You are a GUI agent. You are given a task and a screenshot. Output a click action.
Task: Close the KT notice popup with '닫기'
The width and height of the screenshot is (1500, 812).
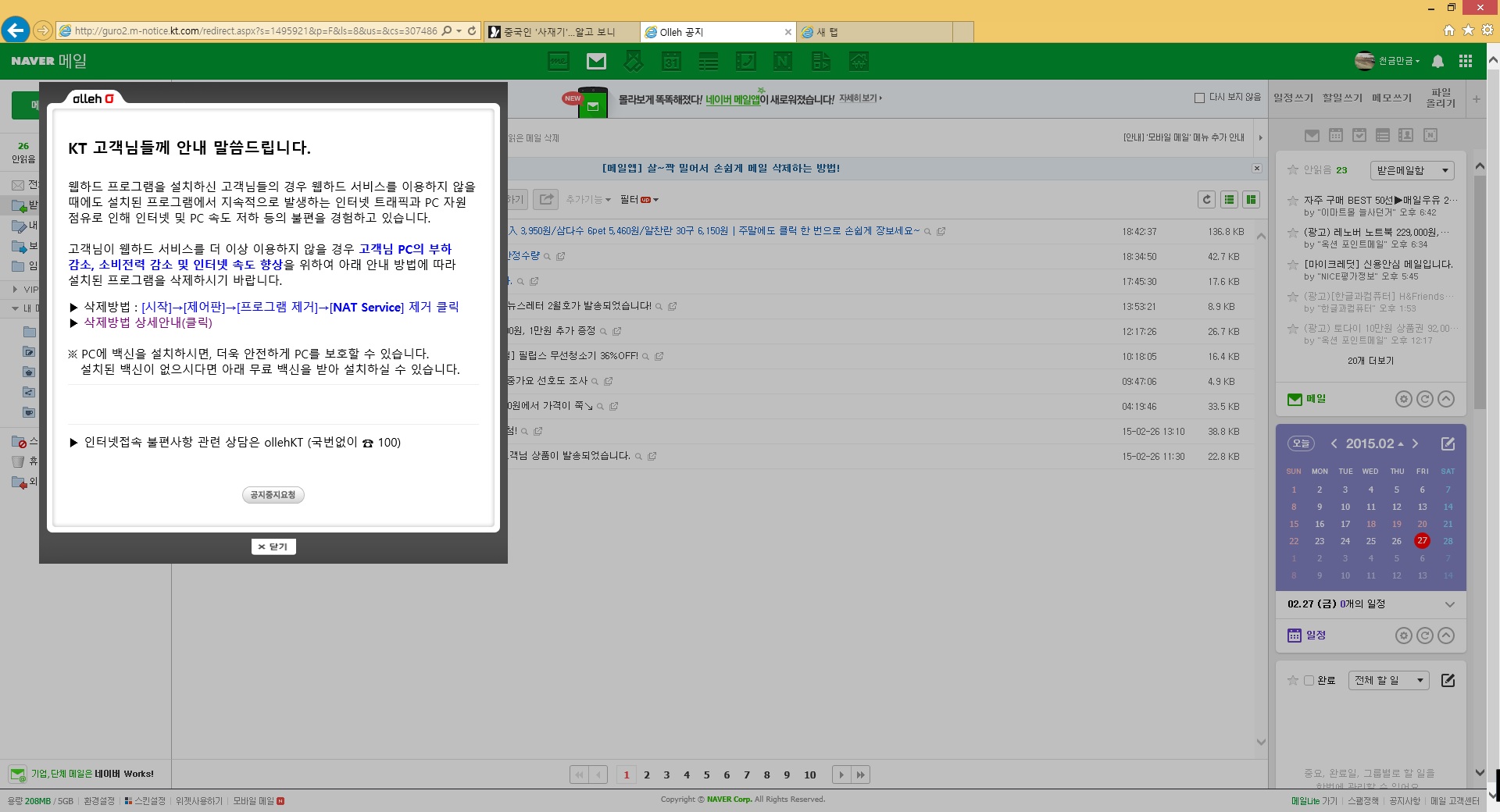[x=273, y=547]
